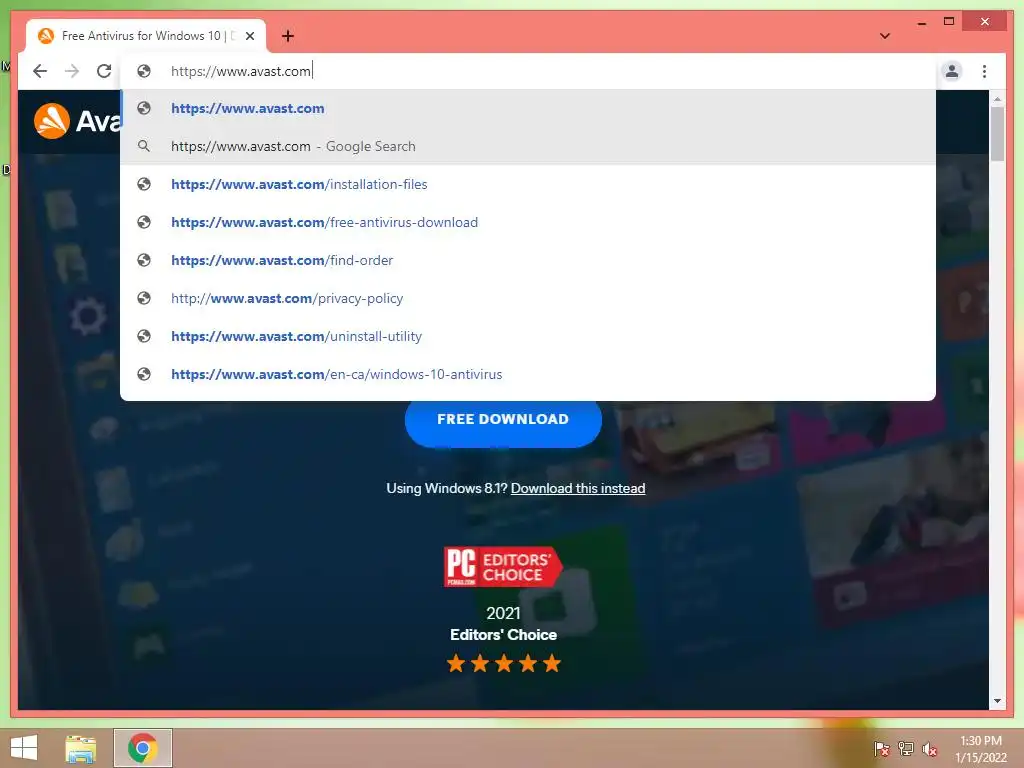Click the browser Back arrow
Screen dimensions: 1024x768
[40, 71]
